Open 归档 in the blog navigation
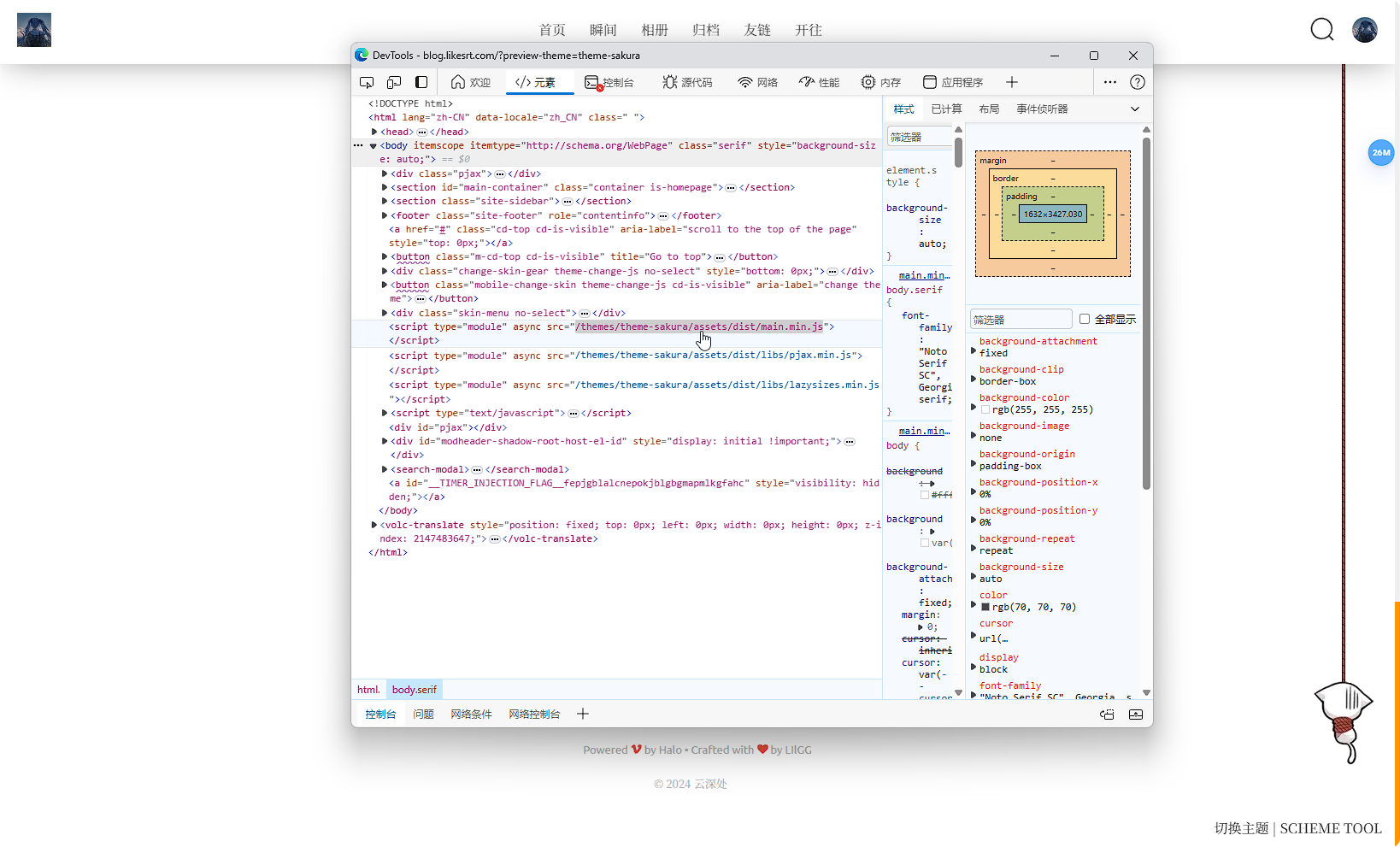This screenshot has height=847, width=1400. click(x=706, y=30)
